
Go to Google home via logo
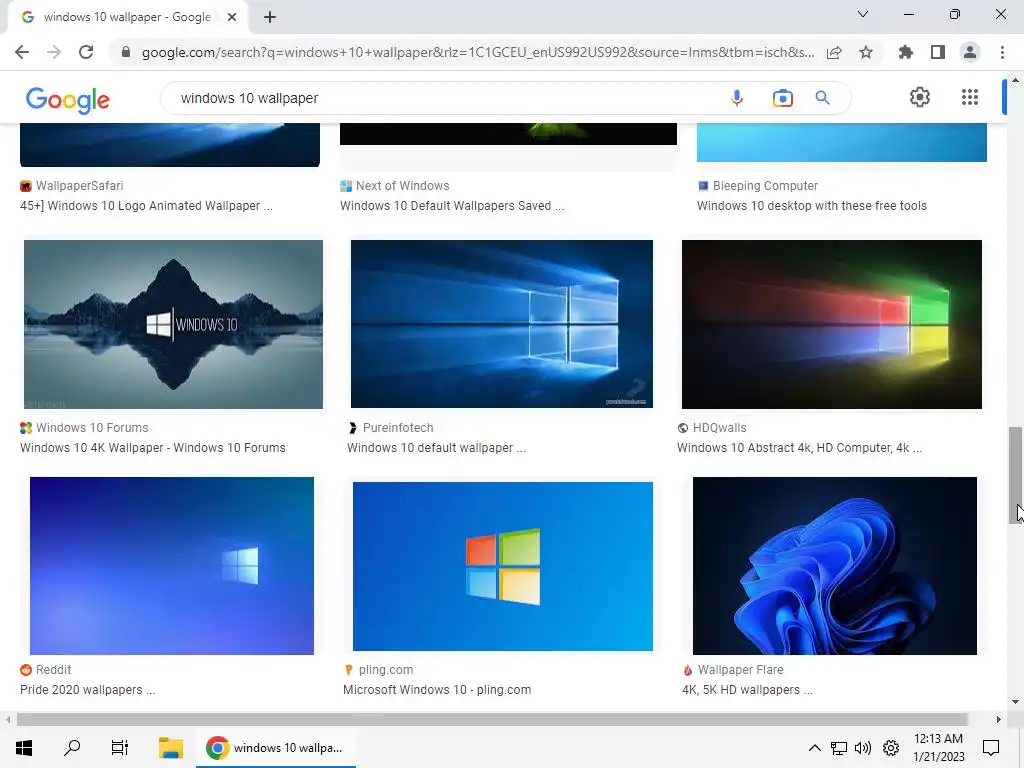click(x=67, y=99)
